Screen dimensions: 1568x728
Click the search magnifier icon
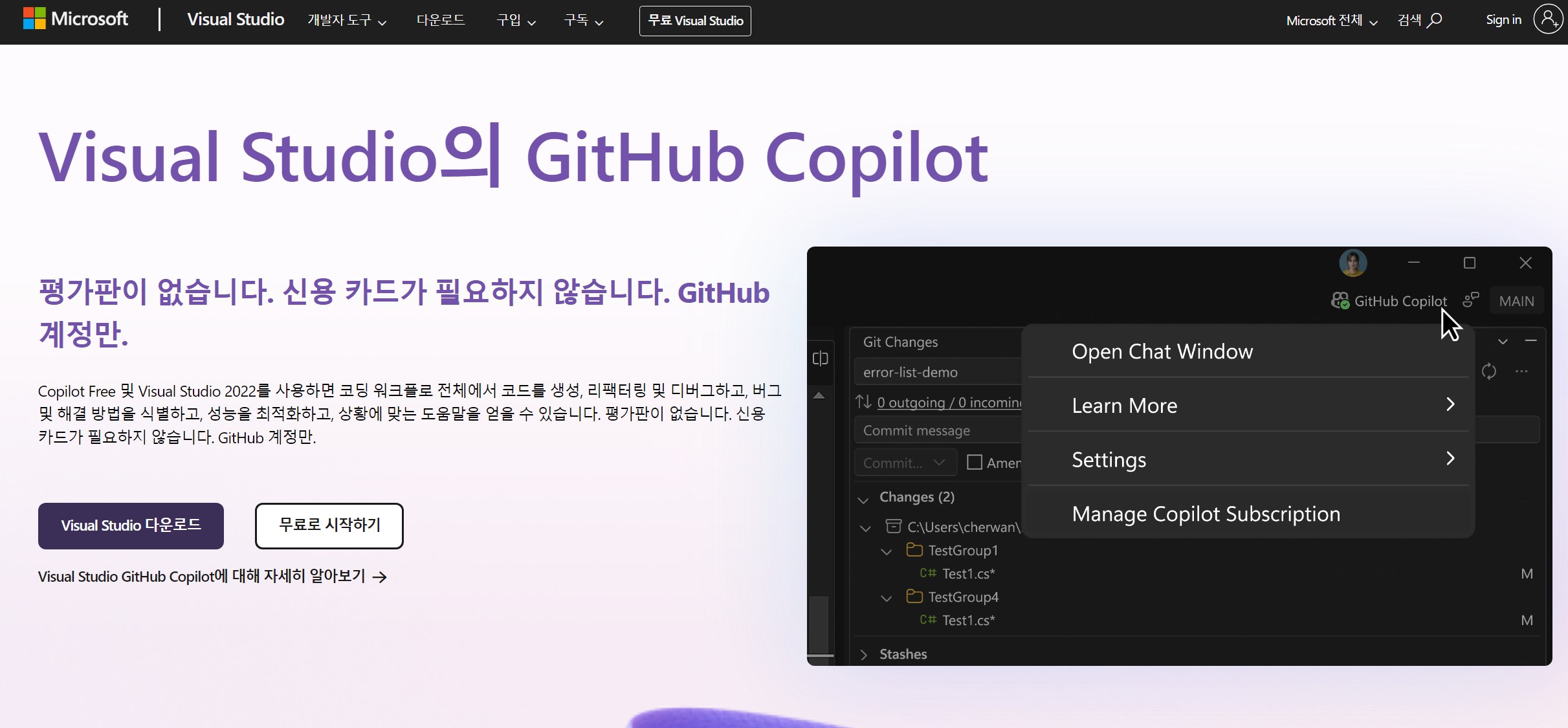pyautogui.click(x=1435, y=20)
